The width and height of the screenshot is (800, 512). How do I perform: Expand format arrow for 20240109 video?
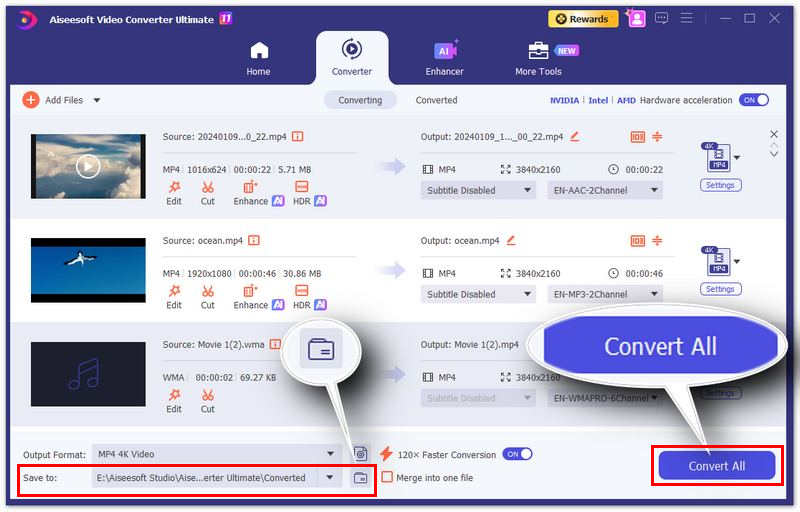point(737,158)
